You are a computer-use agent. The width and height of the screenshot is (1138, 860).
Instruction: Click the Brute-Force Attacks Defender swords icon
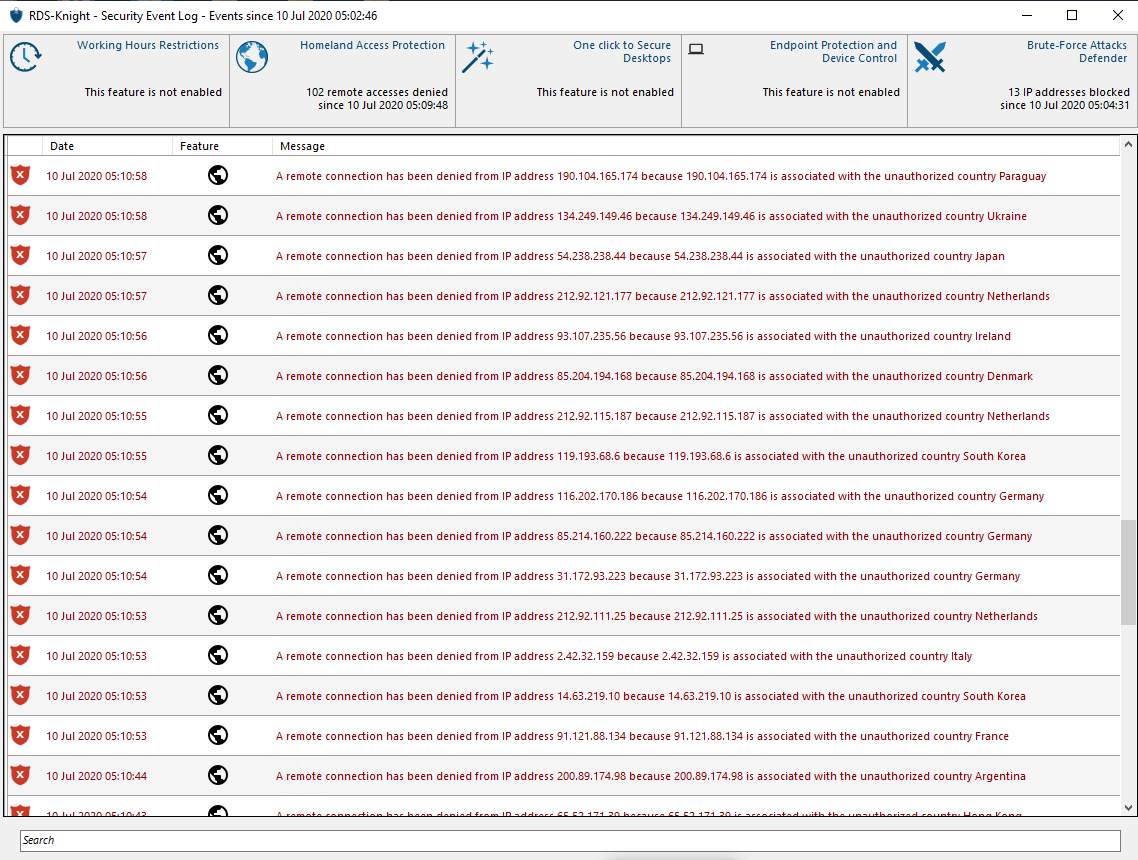[x=930, y=57]
